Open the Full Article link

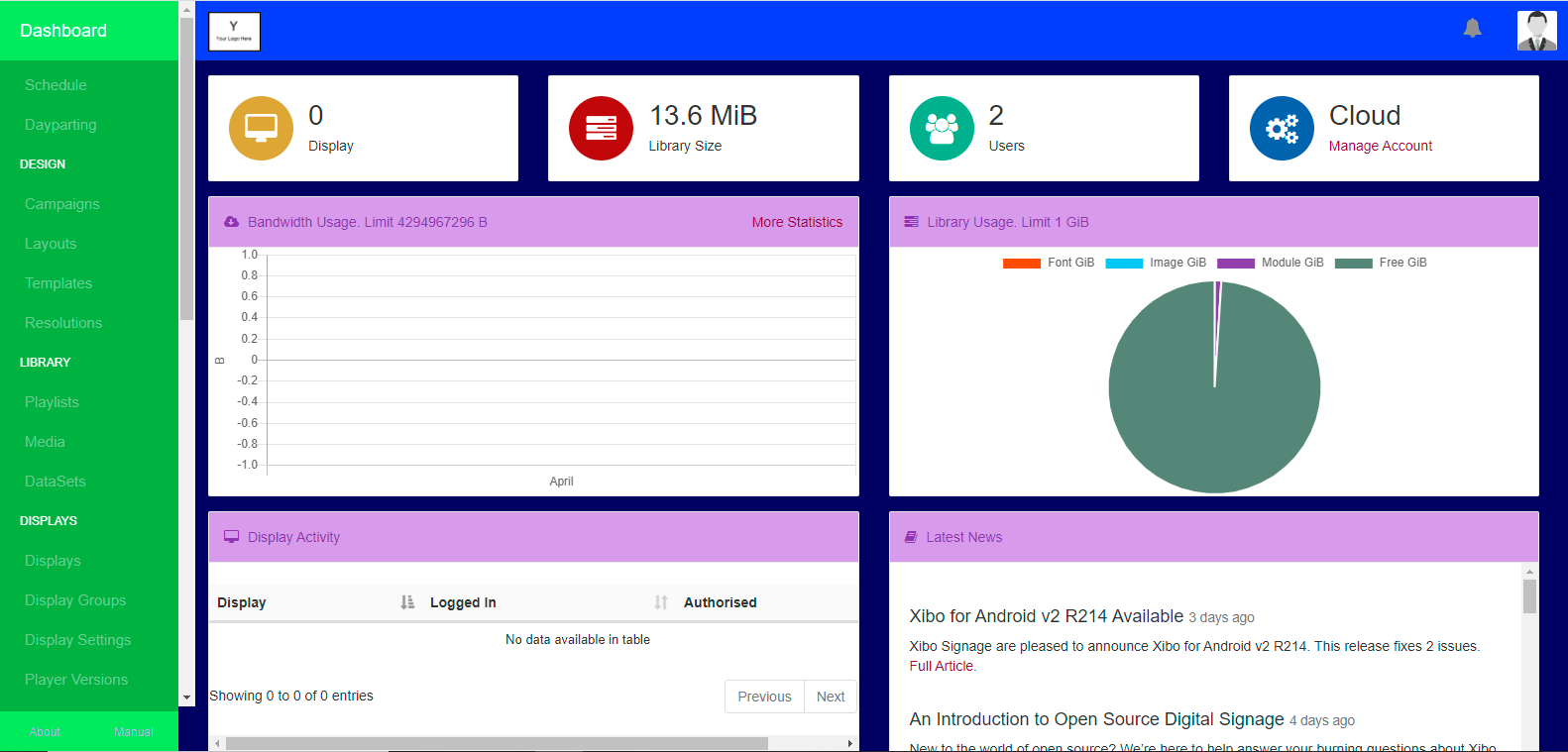coord(941,666)
